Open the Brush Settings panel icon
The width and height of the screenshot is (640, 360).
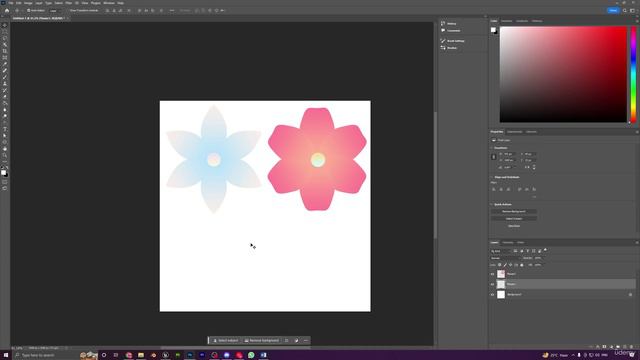coord(443,41)
